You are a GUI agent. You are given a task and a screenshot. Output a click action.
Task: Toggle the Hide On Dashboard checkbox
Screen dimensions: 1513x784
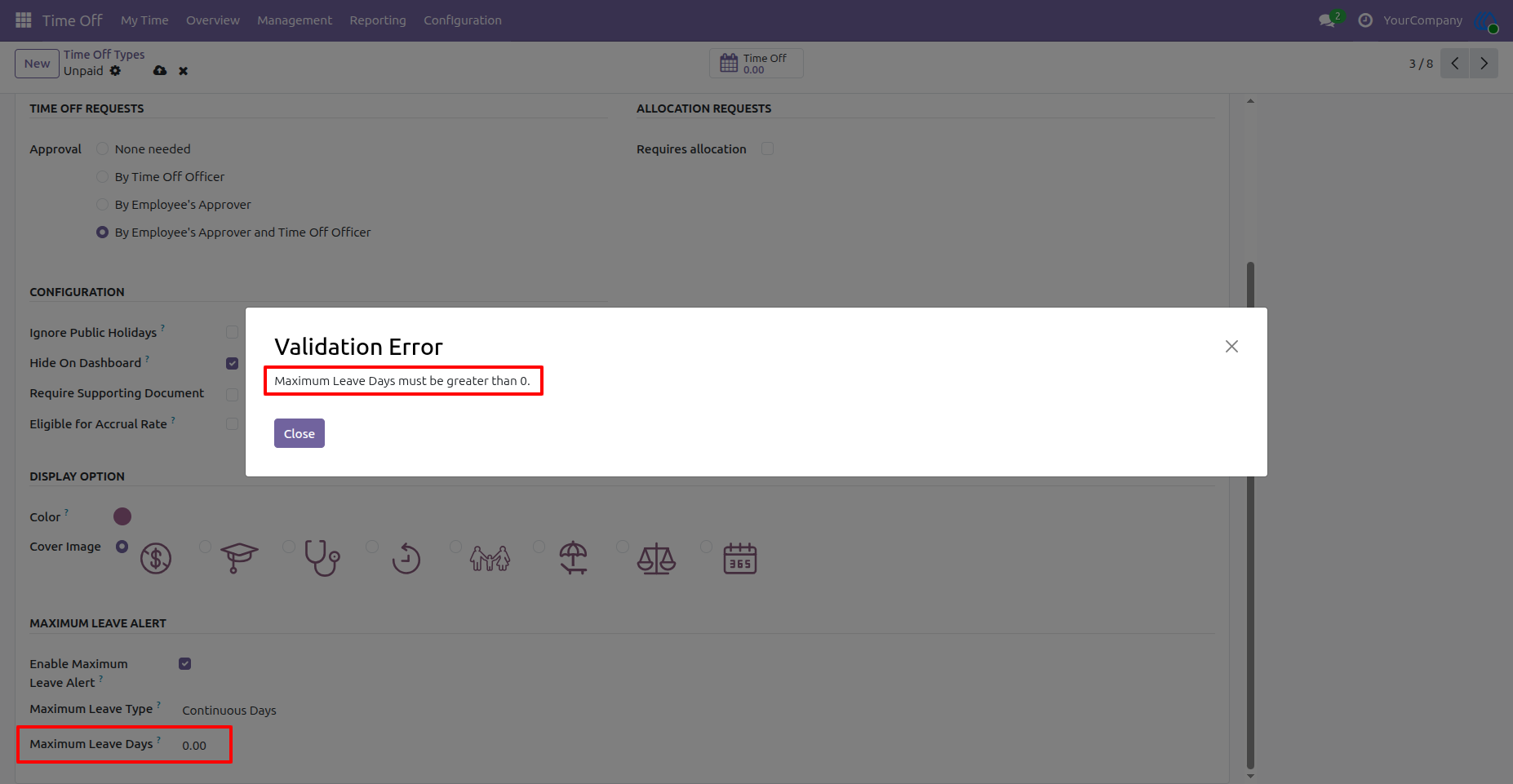click(233, 363)
